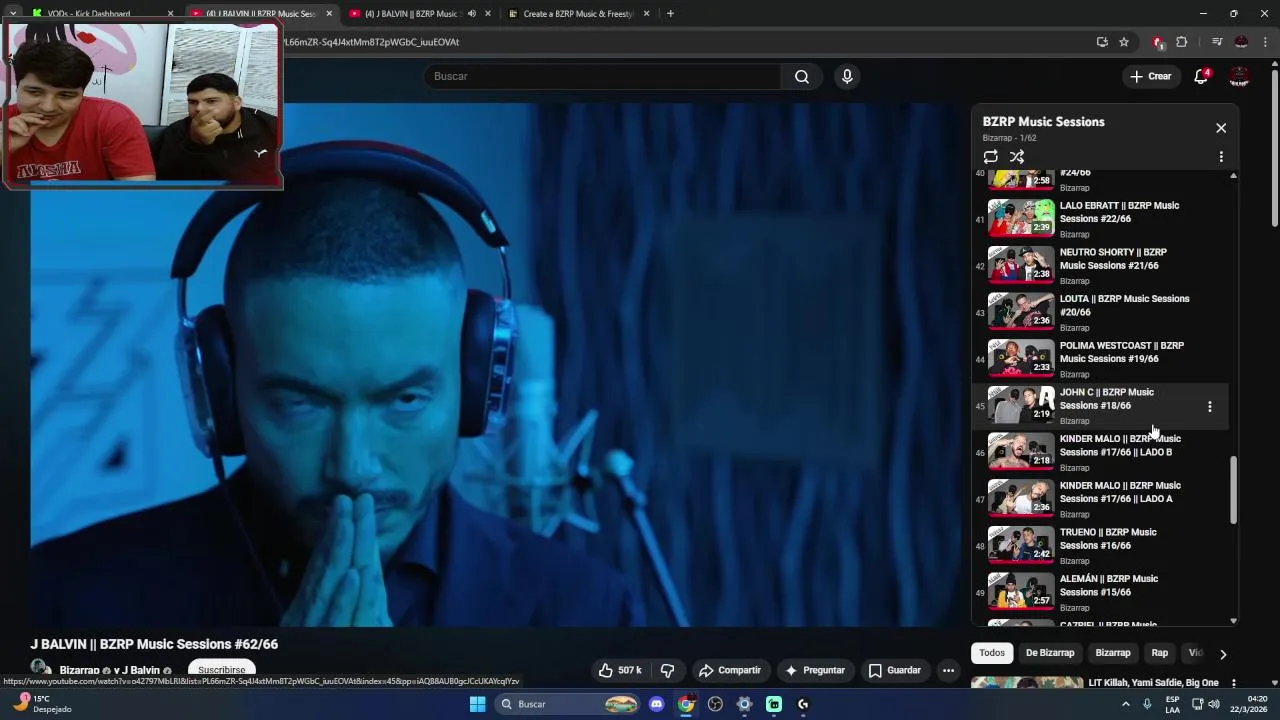Dislike the J BALVIN video
The width and height of the screenshot is (1280, 720).
point(667,670)
